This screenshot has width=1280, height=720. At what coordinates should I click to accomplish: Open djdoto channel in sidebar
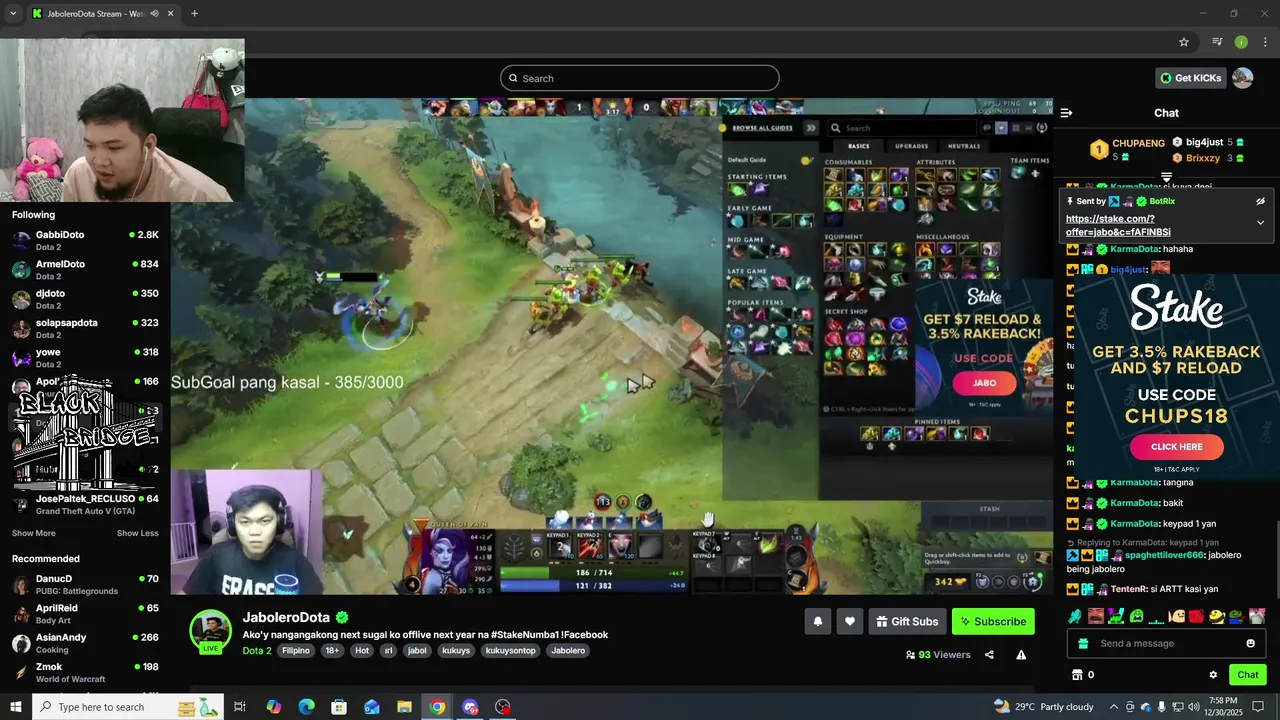click(85, 299)
